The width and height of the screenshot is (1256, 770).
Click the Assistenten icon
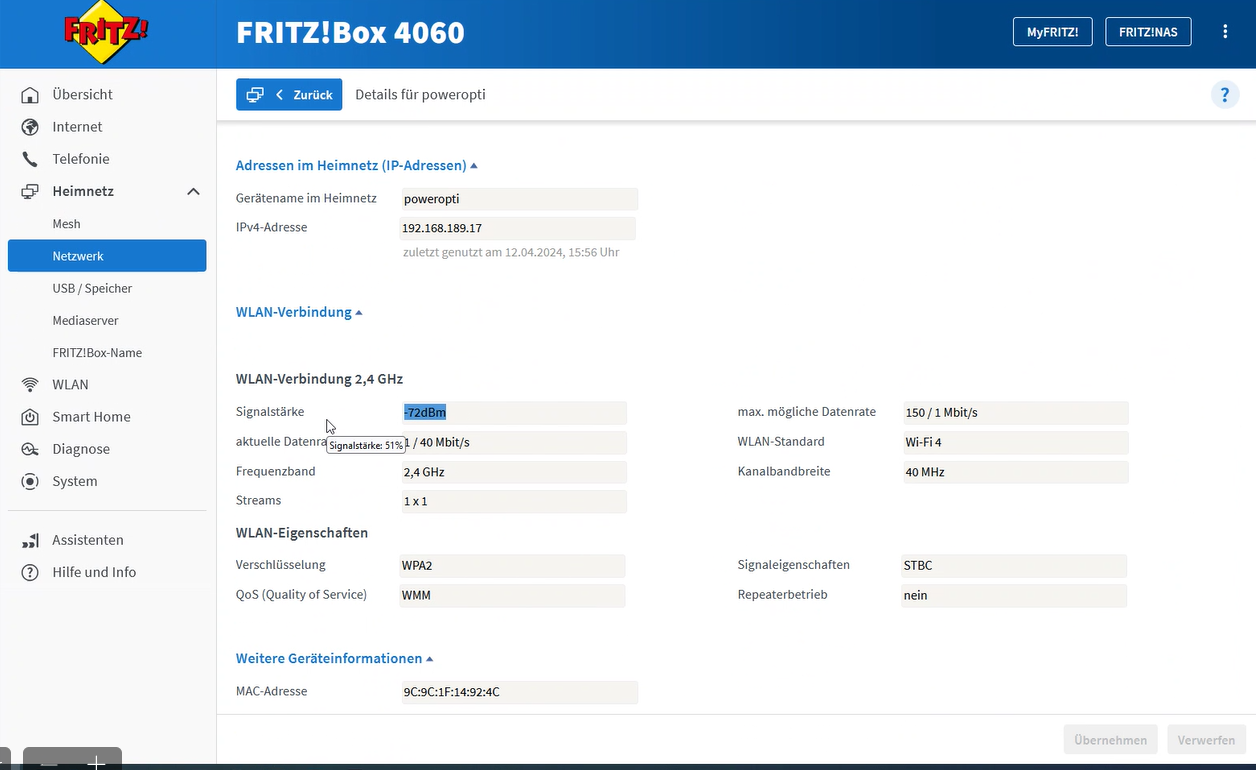[x=30, y=540]
